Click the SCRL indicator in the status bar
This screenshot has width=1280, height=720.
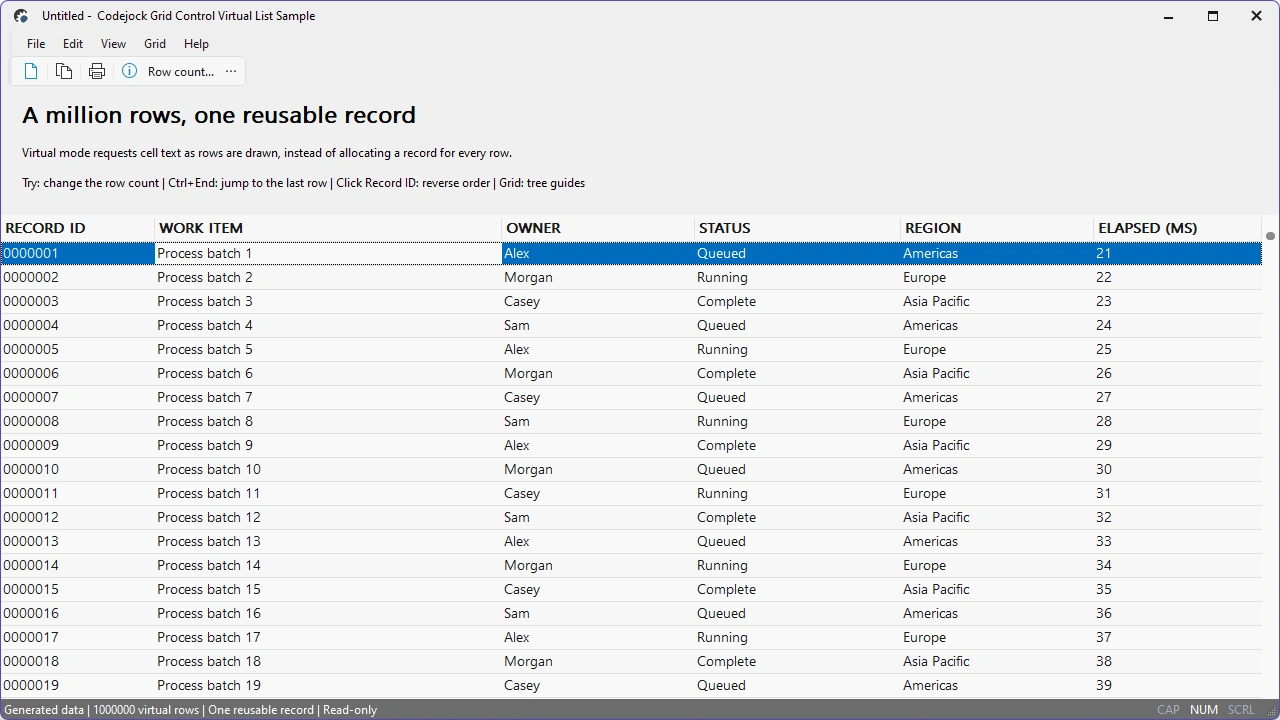pos(1241,710)
